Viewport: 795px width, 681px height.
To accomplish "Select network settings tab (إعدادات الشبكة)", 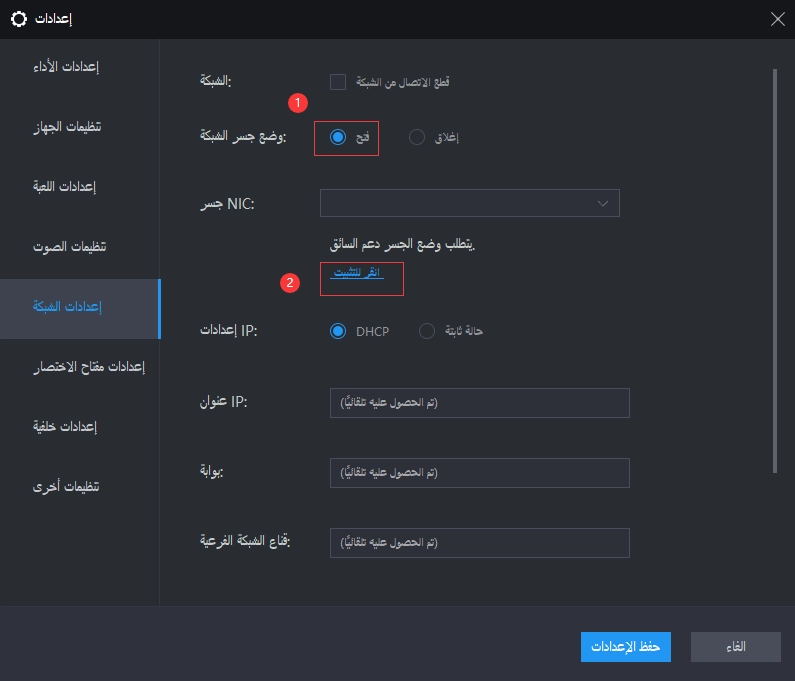I will (x=80, y=308).
